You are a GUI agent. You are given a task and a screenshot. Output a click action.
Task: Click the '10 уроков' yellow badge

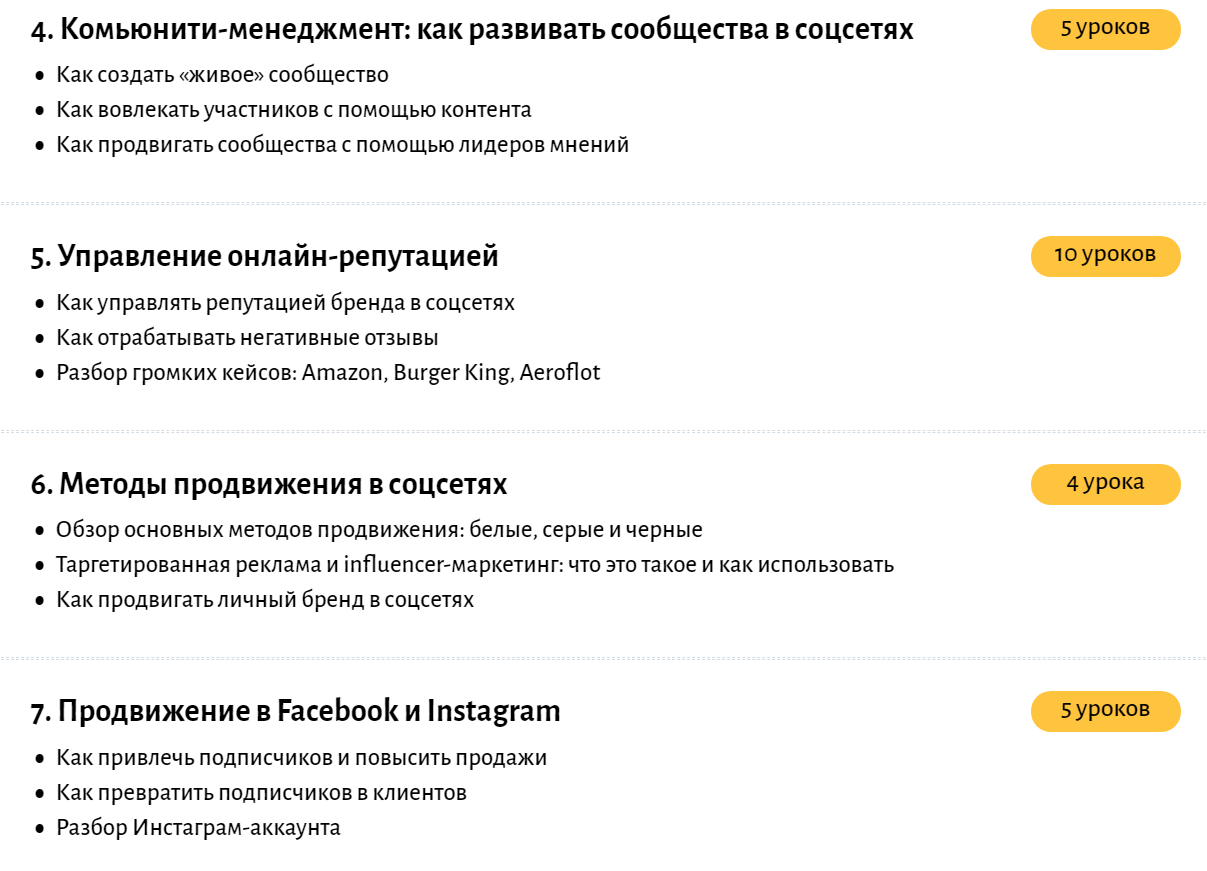click(1105, 256)
